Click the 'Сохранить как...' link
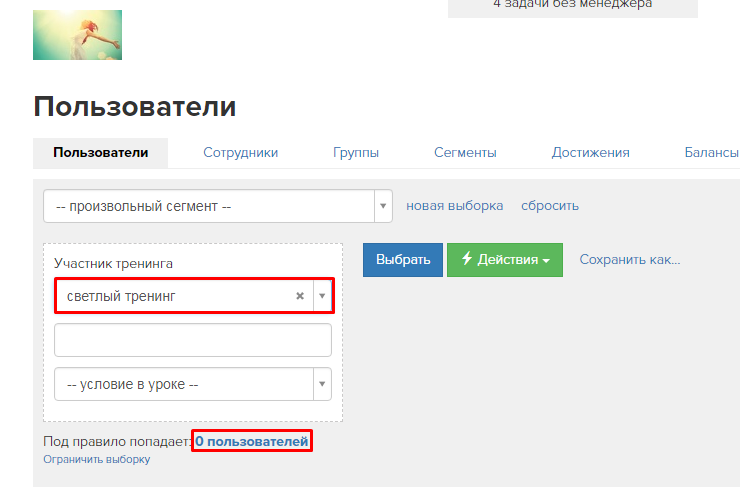The height and width of the screenshot is (487, 740). coord(630,260)
